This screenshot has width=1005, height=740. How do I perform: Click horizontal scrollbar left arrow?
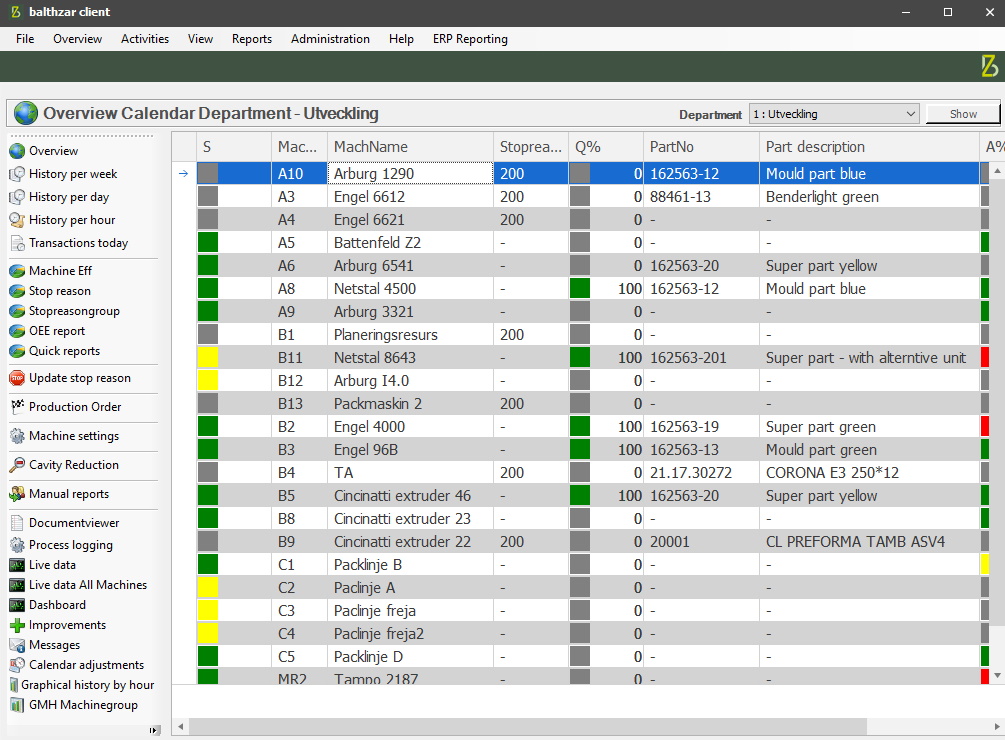(x=181, y=727)
